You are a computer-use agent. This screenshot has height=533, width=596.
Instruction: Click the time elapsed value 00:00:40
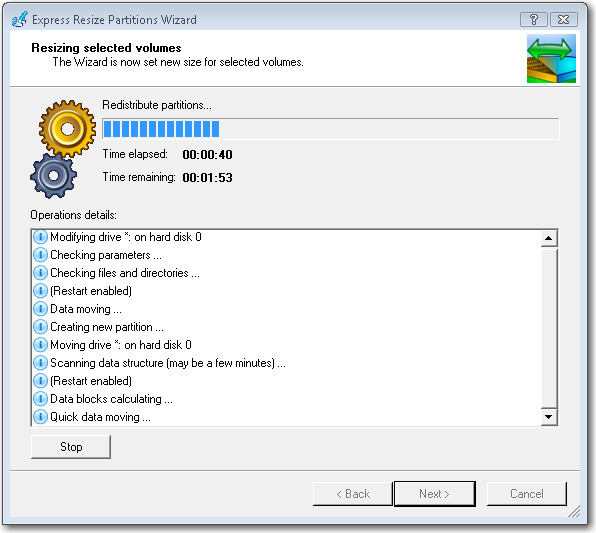pyautogui.click(x=208, y=154)
